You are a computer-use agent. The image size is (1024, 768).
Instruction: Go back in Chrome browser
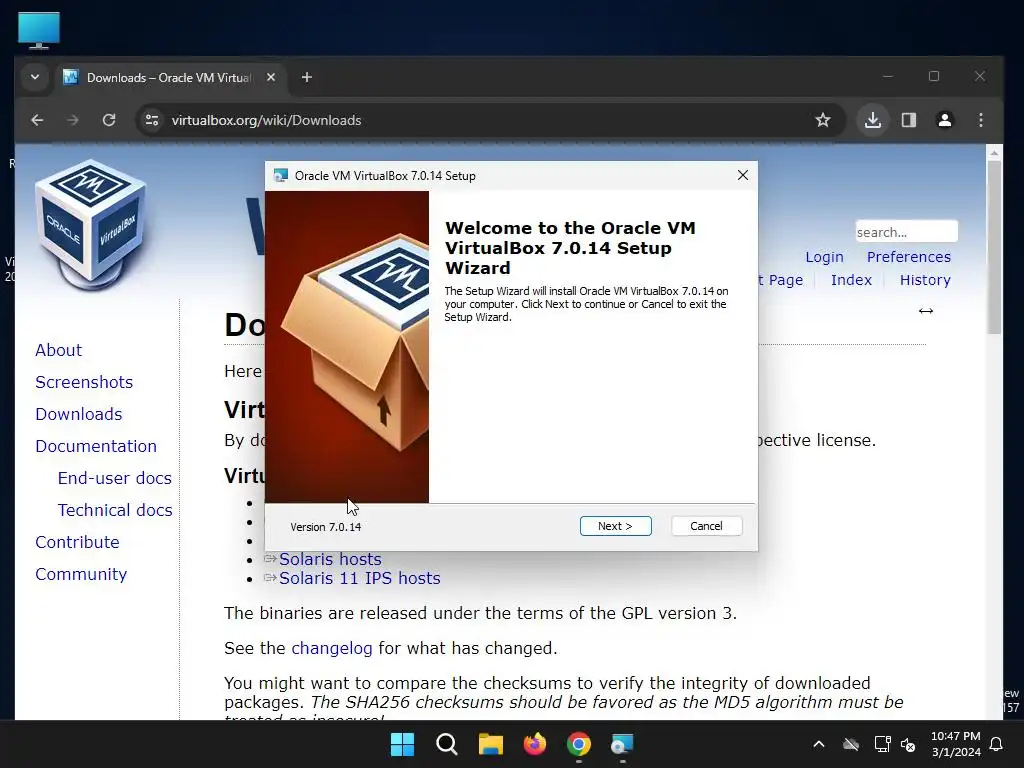[x=37, y=120]
